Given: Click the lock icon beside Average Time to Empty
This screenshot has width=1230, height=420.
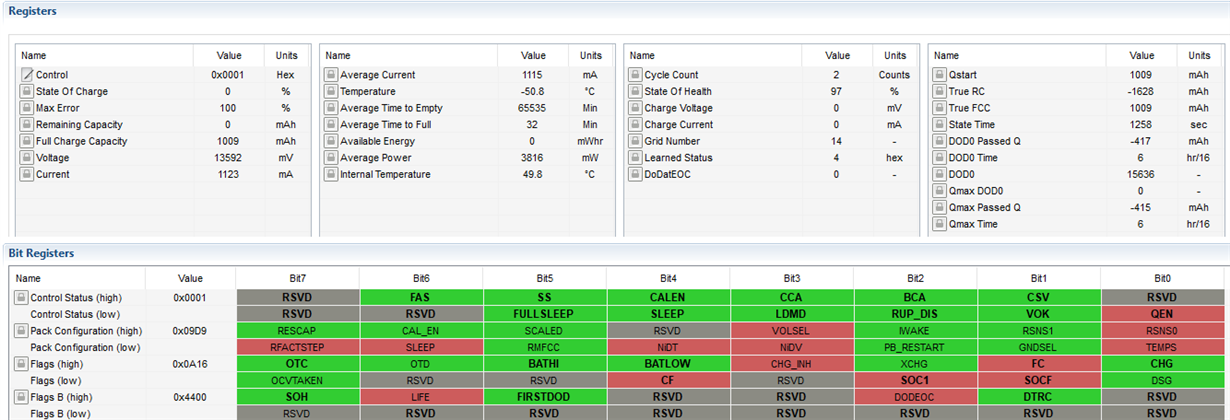Looking at the screenshot, I should coord(331,108).
